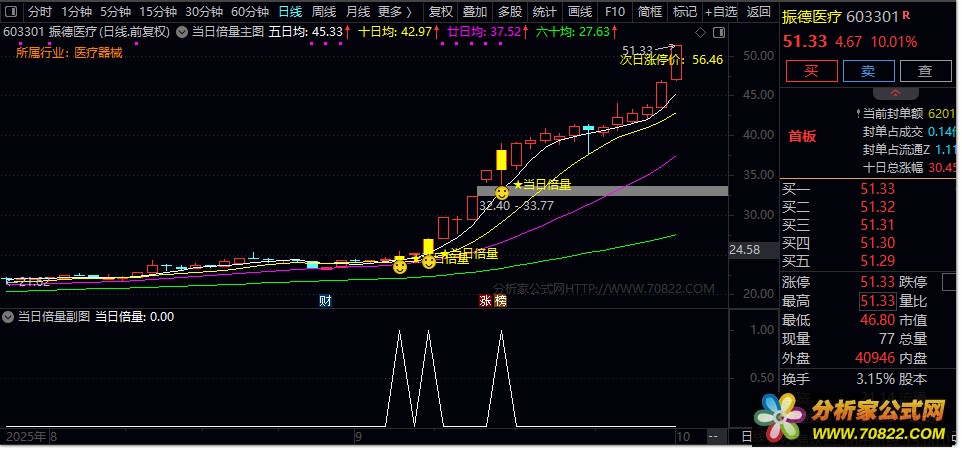Image resolution: width=962 pixels, height=450 pixels.
Task: Open the 复权 adjustment option
Action: (441, 11)
